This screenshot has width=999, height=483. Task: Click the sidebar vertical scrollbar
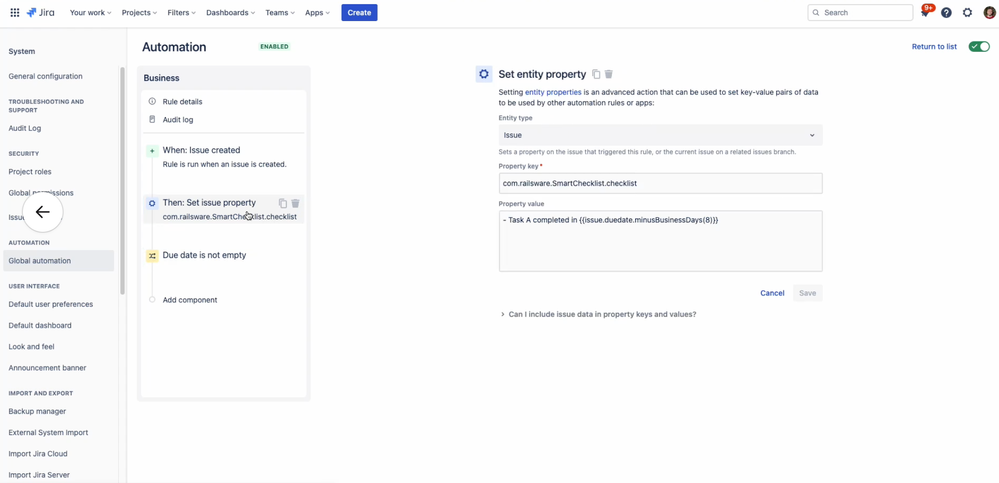[x=122, y=180]
